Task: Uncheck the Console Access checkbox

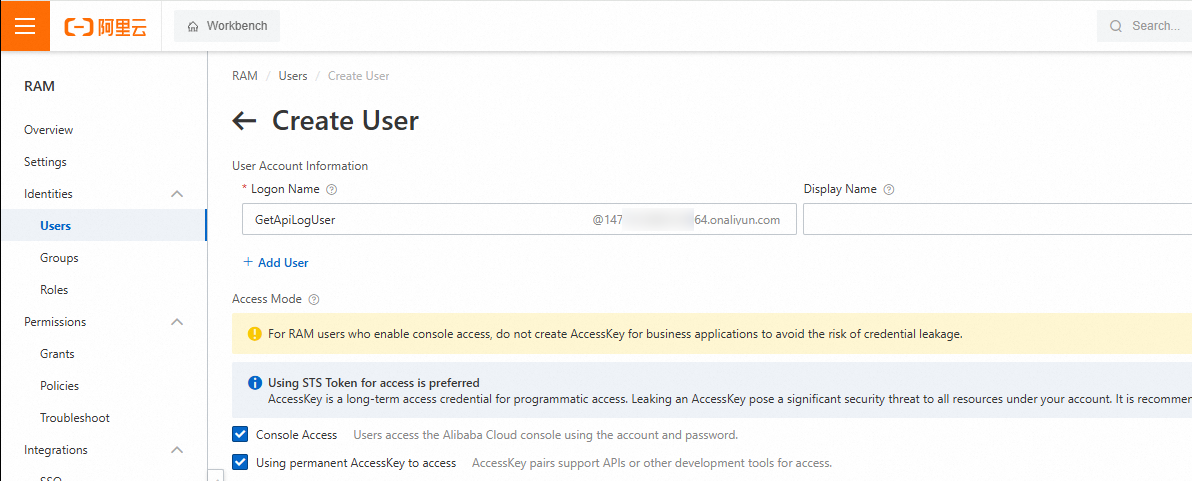Action: pos(240,435)
